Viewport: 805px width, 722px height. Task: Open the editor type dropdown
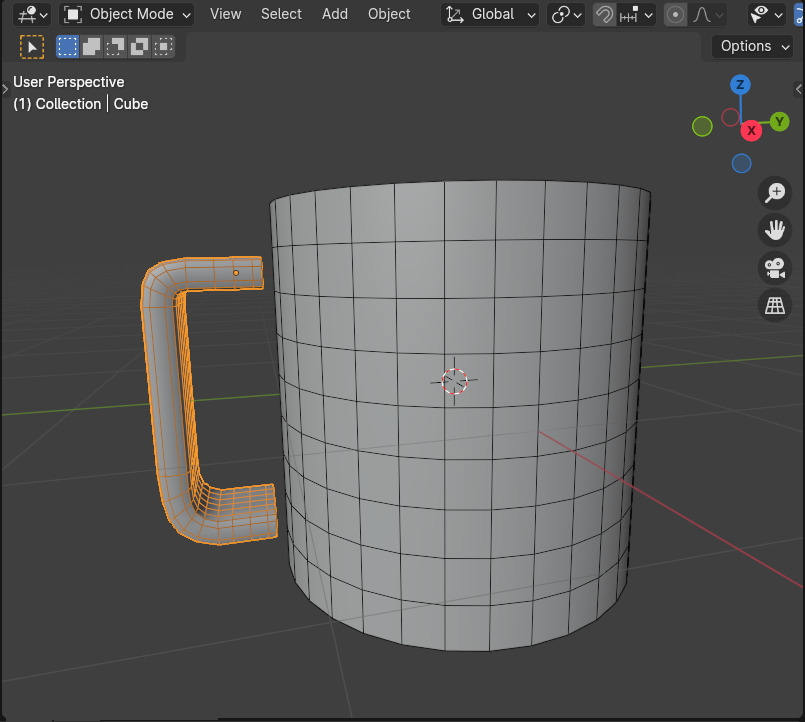click(32, 14)
